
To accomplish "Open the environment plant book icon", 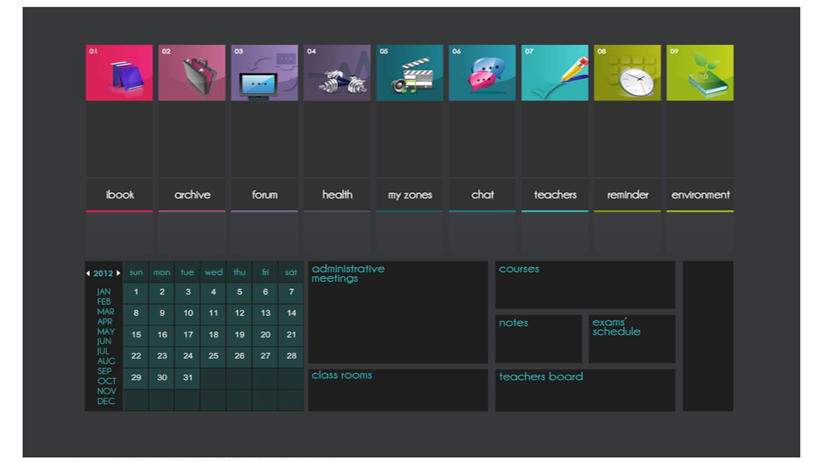I will pos(700,73).
